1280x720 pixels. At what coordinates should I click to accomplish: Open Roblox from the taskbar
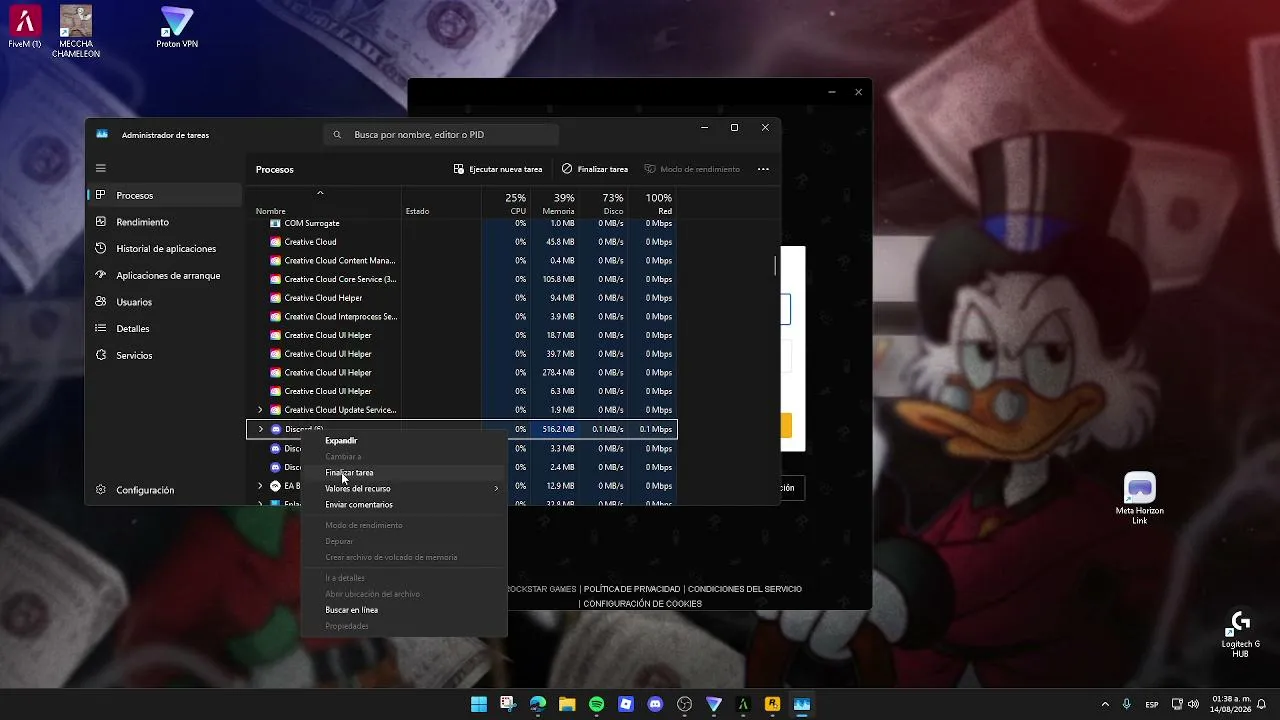[626, 704]
